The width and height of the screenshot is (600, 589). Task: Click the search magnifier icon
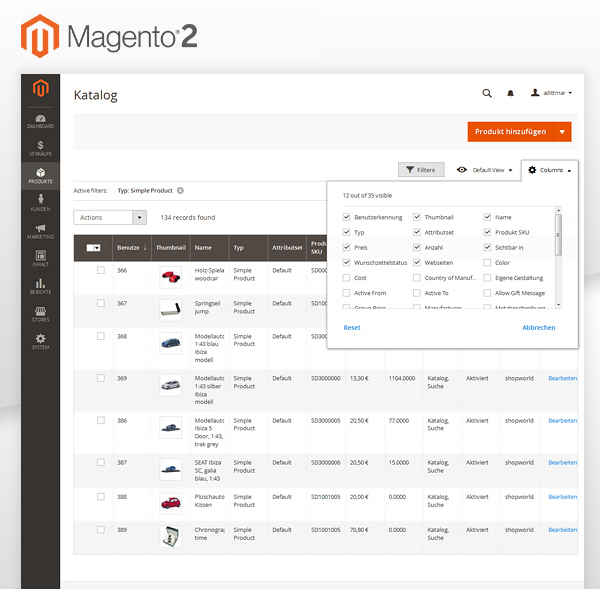click(x=487, y=93)
